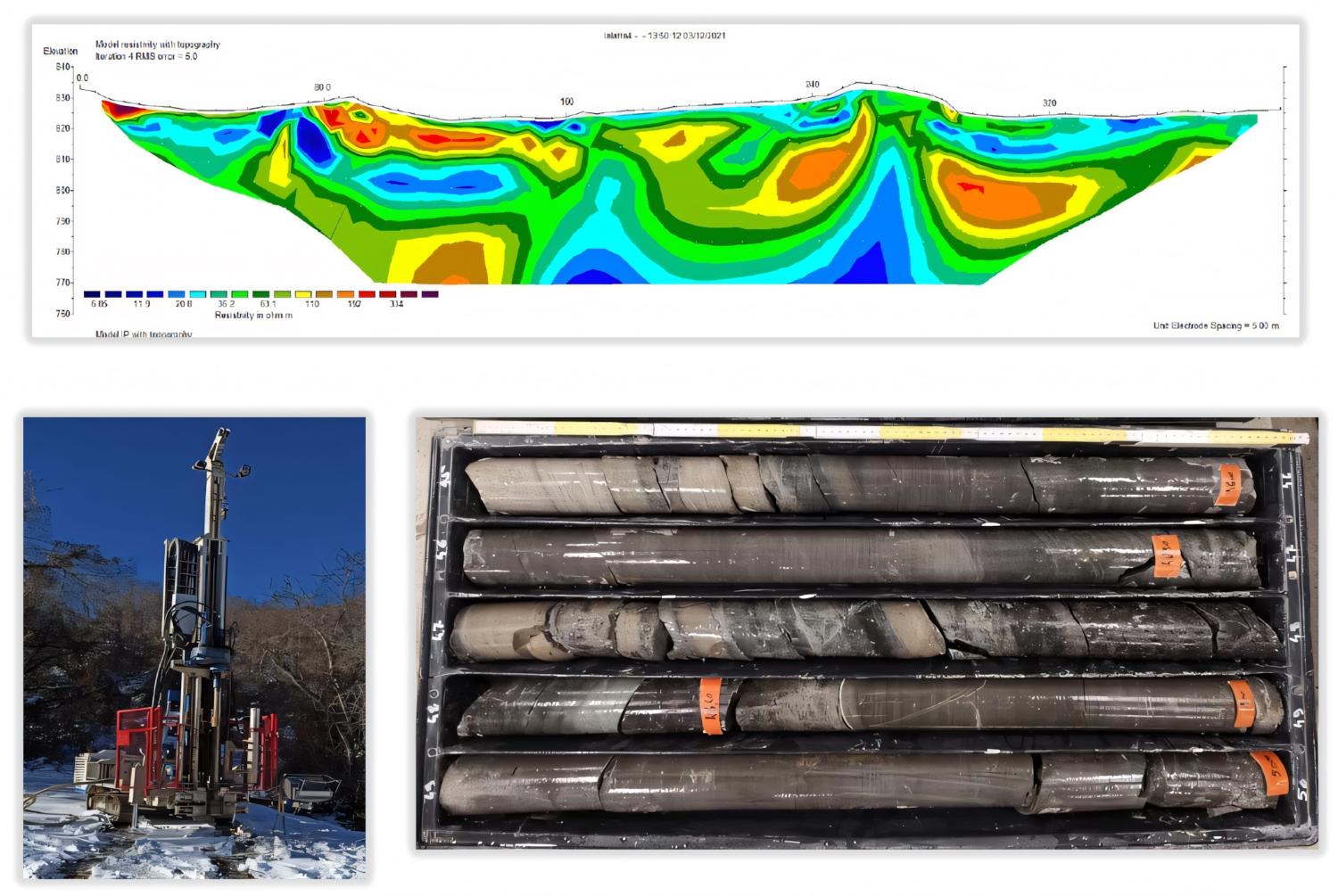Click the 780 elevation tick label
Screen dimensions: 1338x896
[x=62, y=252]
